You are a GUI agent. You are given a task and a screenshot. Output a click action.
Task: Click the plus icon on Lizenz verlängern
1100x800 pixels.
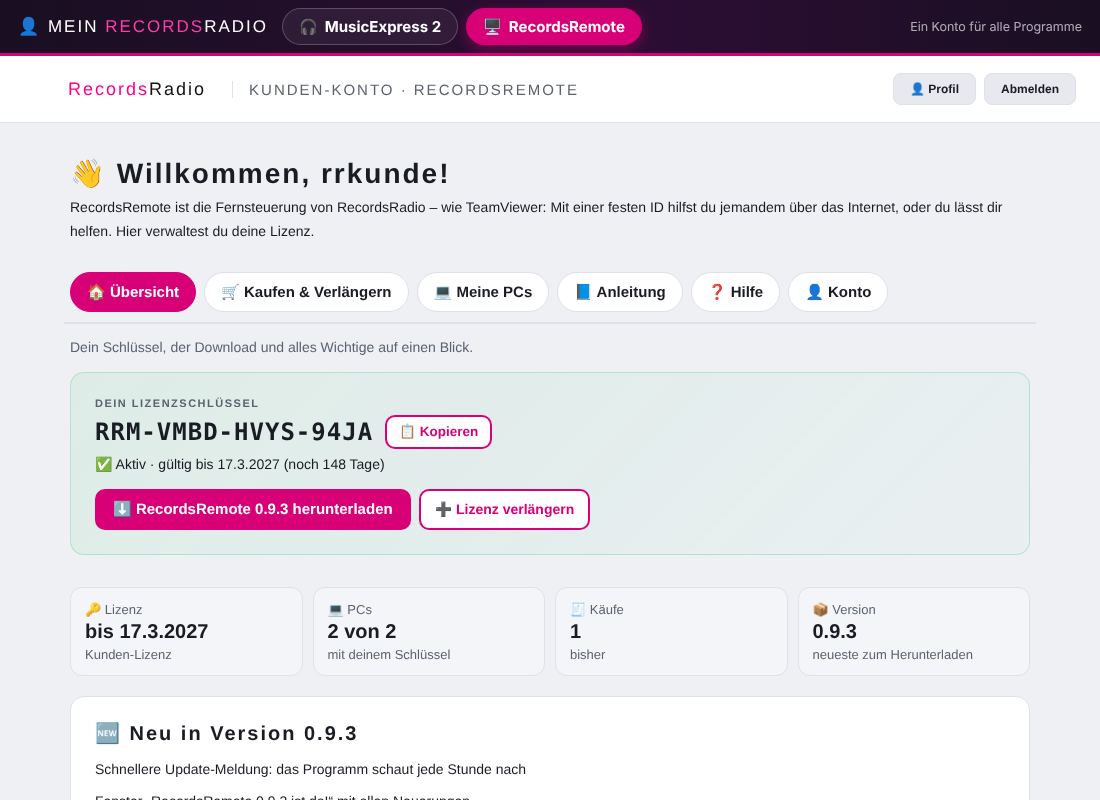coord(443,509)
